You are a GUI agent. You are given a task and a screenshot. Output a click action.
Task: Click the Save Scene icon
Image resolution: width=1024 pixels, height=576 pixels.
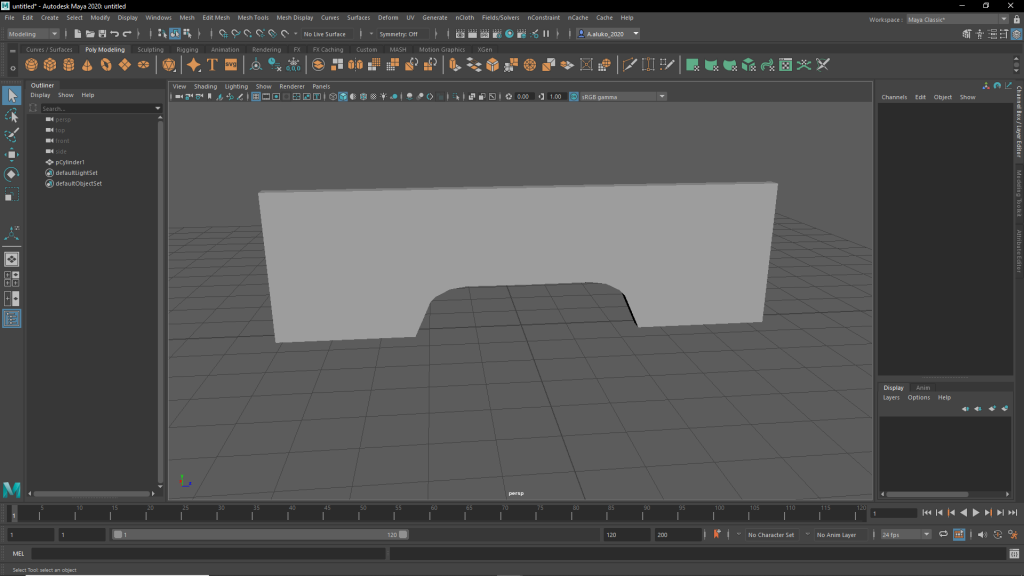100,34
